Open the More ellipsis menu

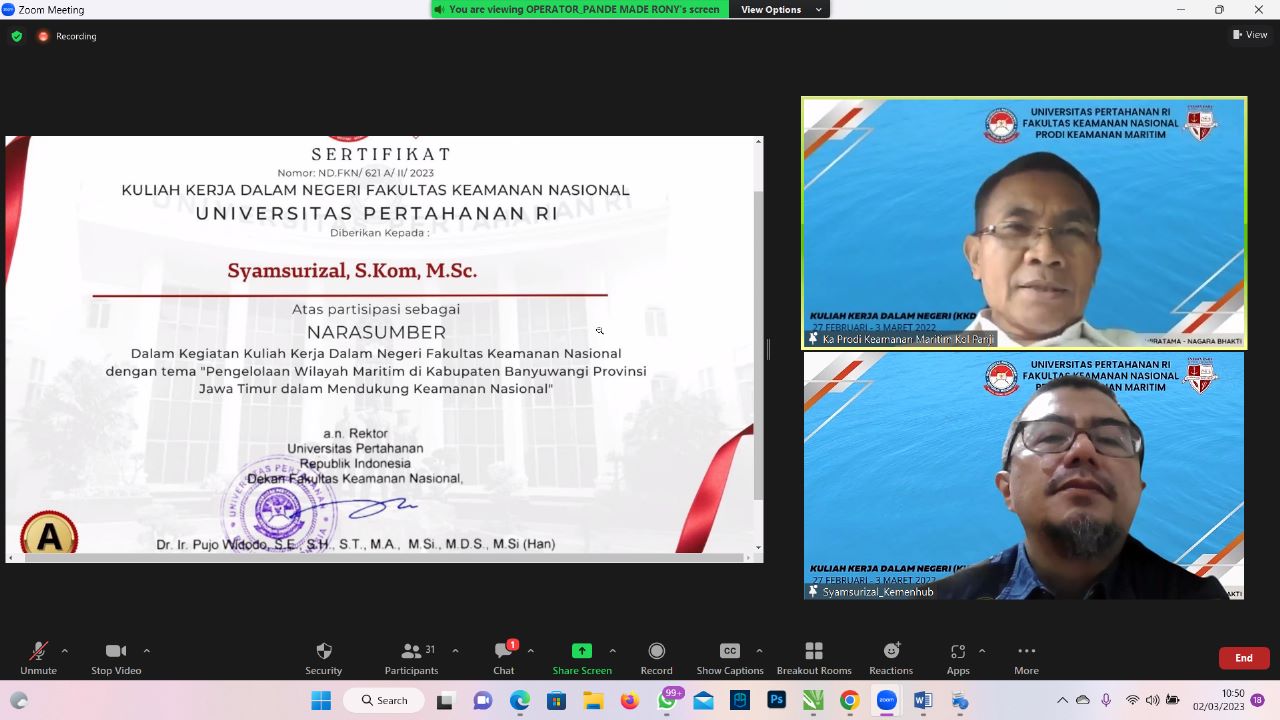[1026, 651]
